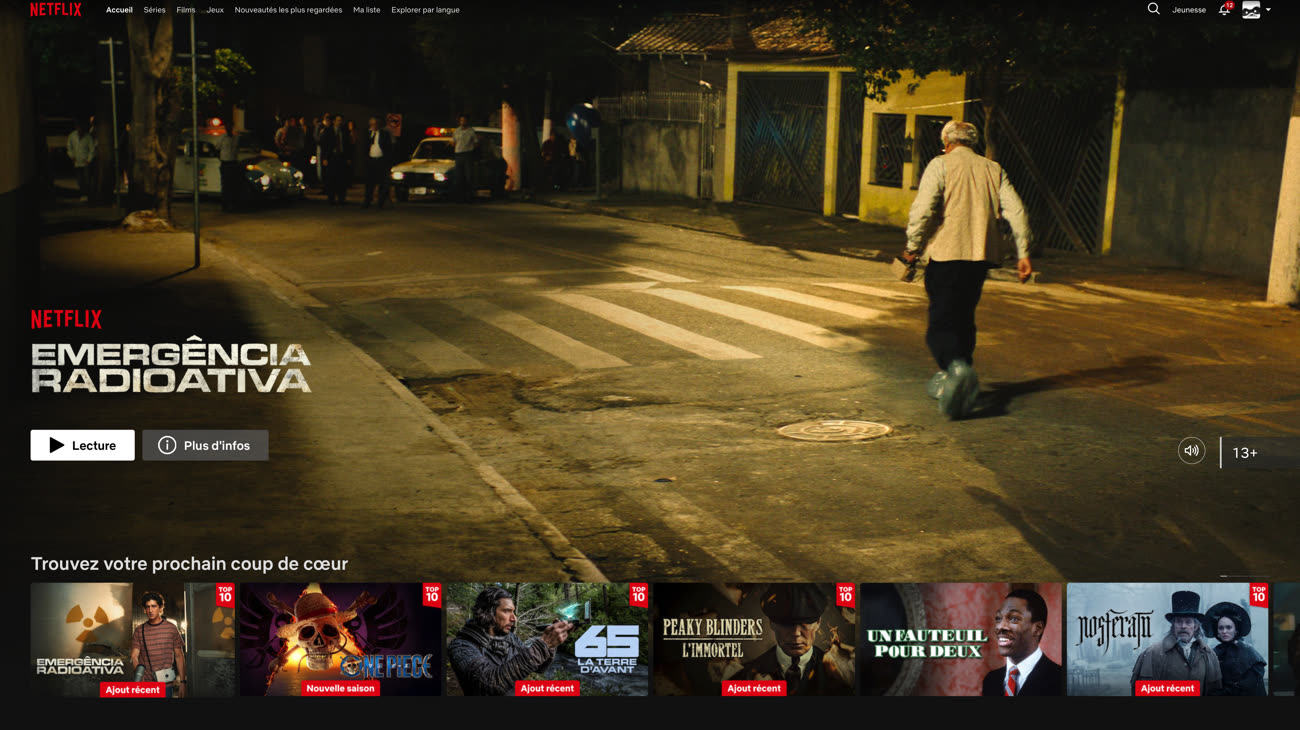
Task: Open the search magnifier icon
Action: (1153, 9)
